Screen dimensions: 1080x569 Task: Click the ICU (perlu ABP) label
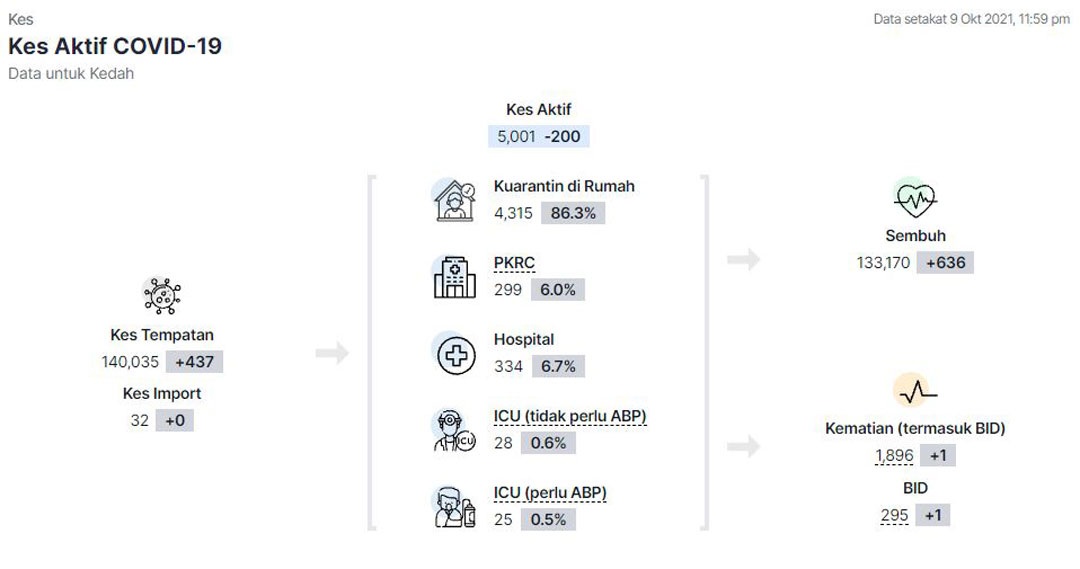[550, 493]
